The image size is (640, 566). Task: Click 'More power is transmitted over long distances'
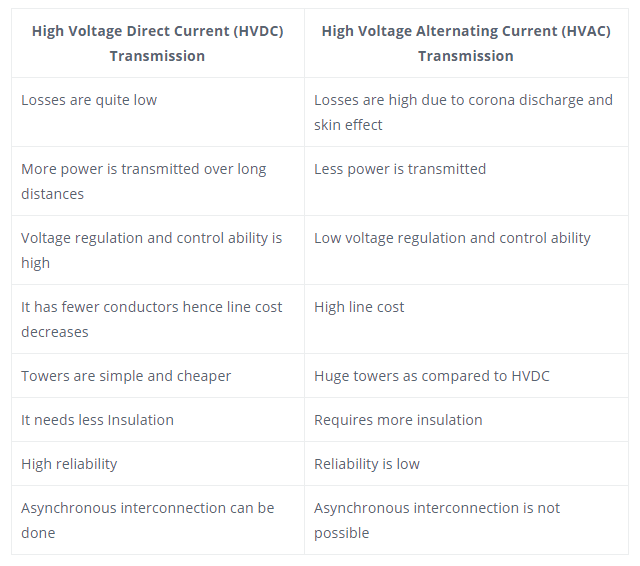tap(158, 181)
